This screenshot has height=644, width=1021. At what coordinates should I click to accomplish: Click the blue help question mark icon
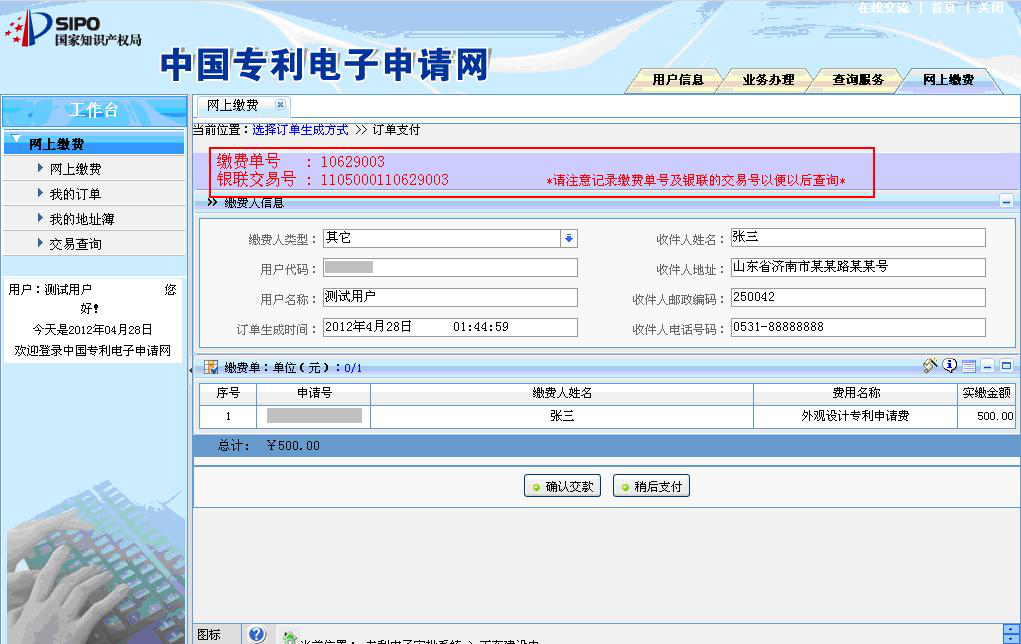tap(257, 635)
